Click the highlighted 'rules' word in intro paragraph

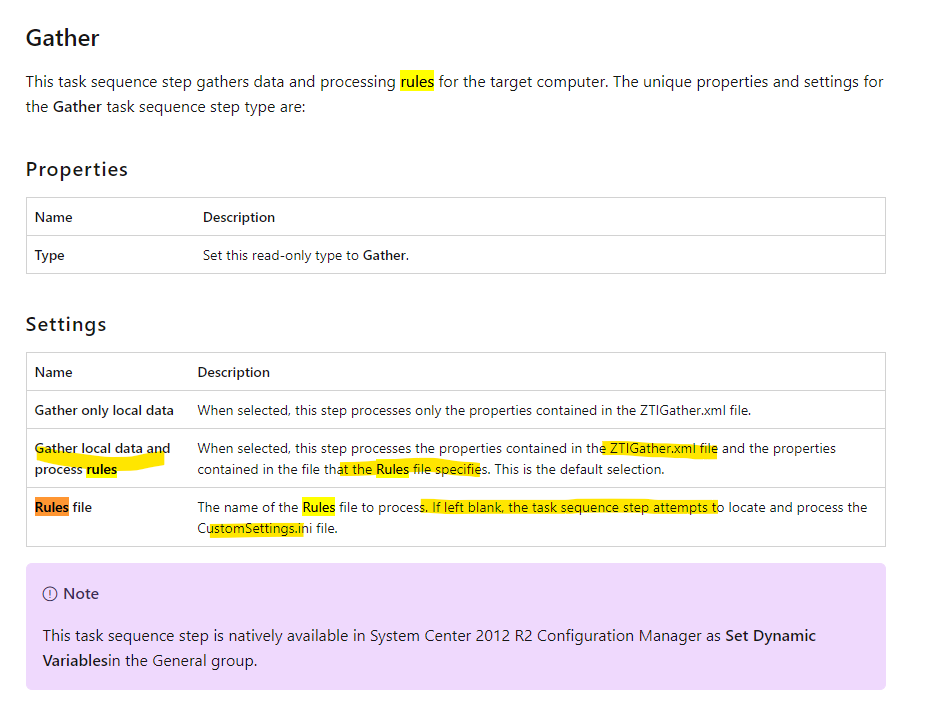point(417,81)
